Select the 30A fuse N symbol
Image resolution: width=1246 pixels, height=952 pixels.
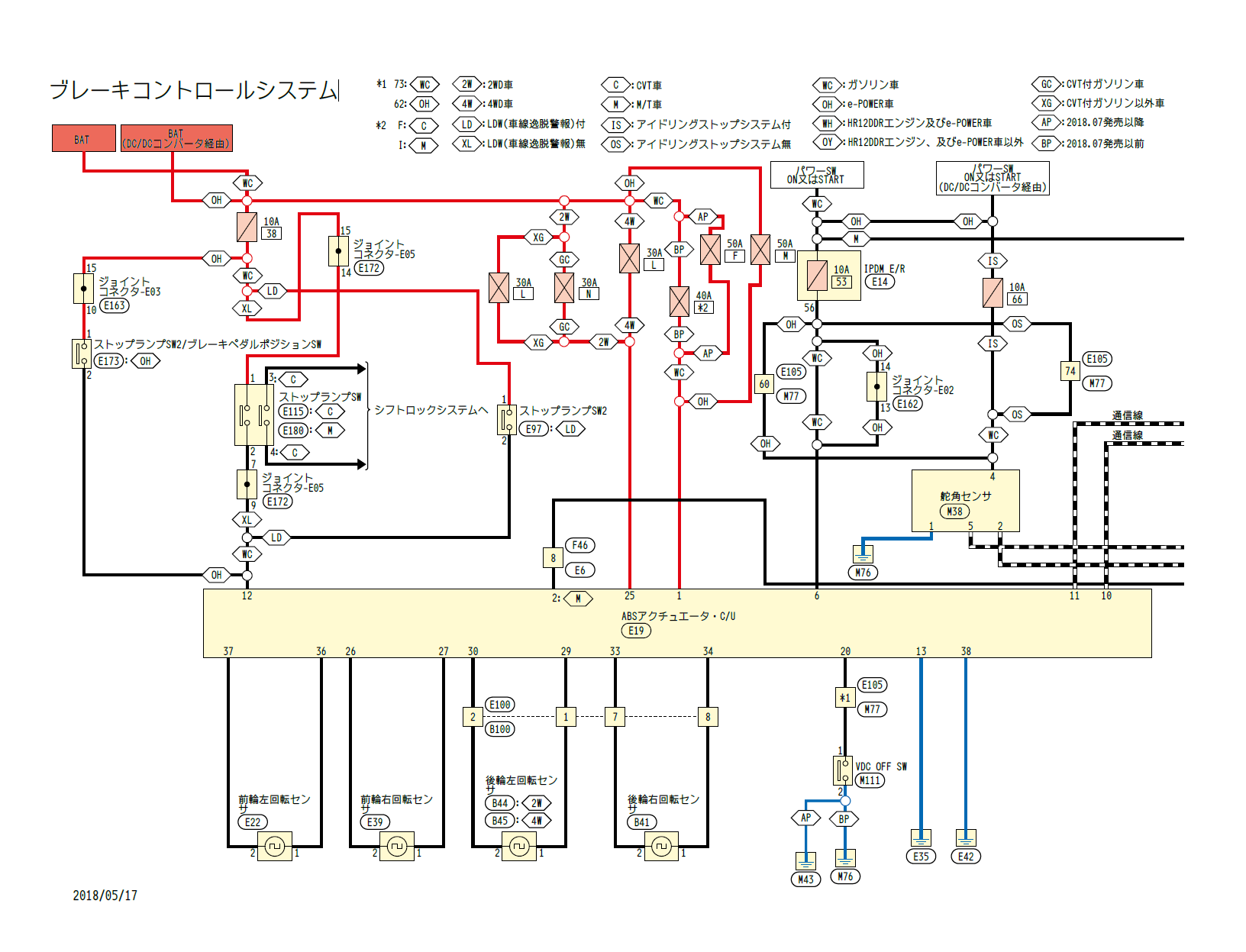(564, 288)
